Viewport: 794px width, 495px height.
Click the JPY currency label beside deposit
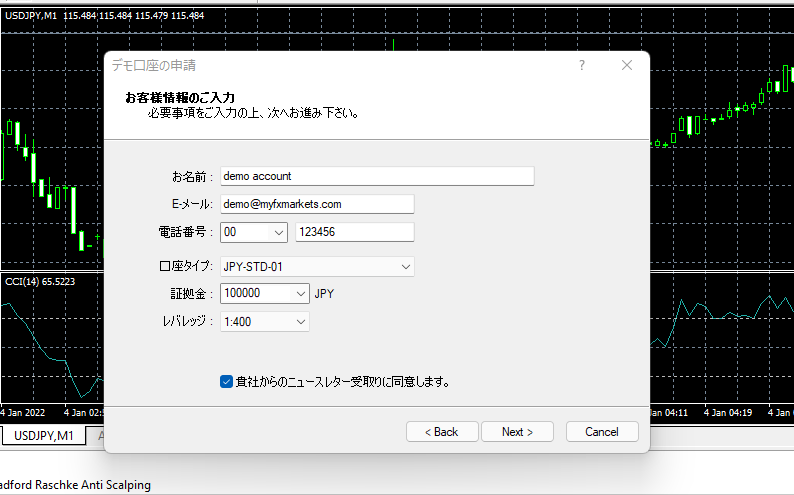(324, 294)
